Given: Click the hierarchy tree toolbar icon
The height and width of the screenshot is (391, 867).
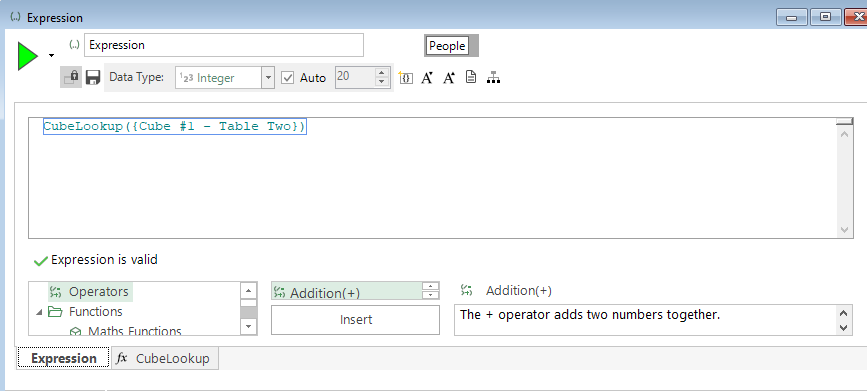Looking at the screenshot, I should (493, 78).
